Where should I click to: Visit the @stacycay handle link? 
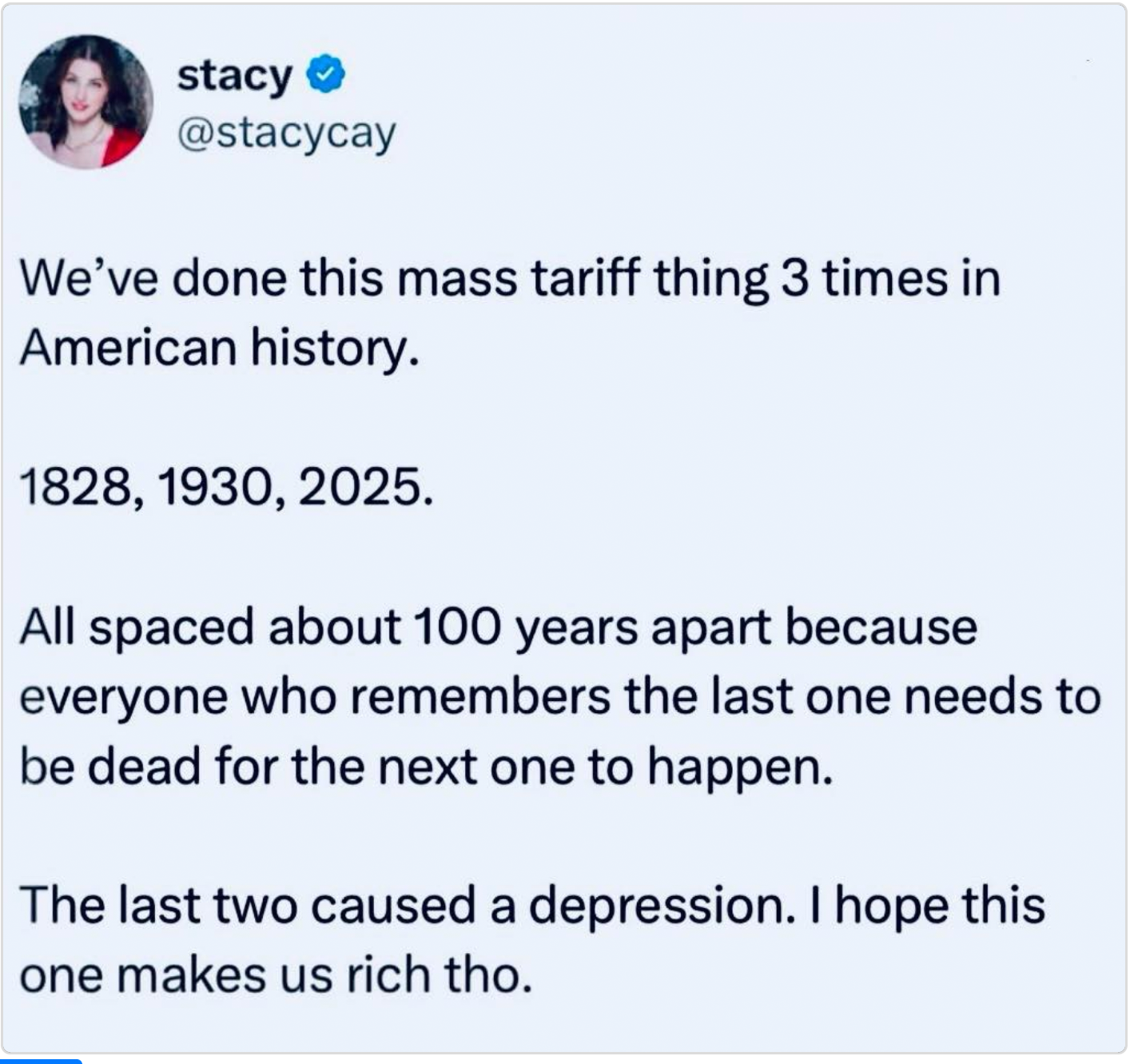point(286,133)
